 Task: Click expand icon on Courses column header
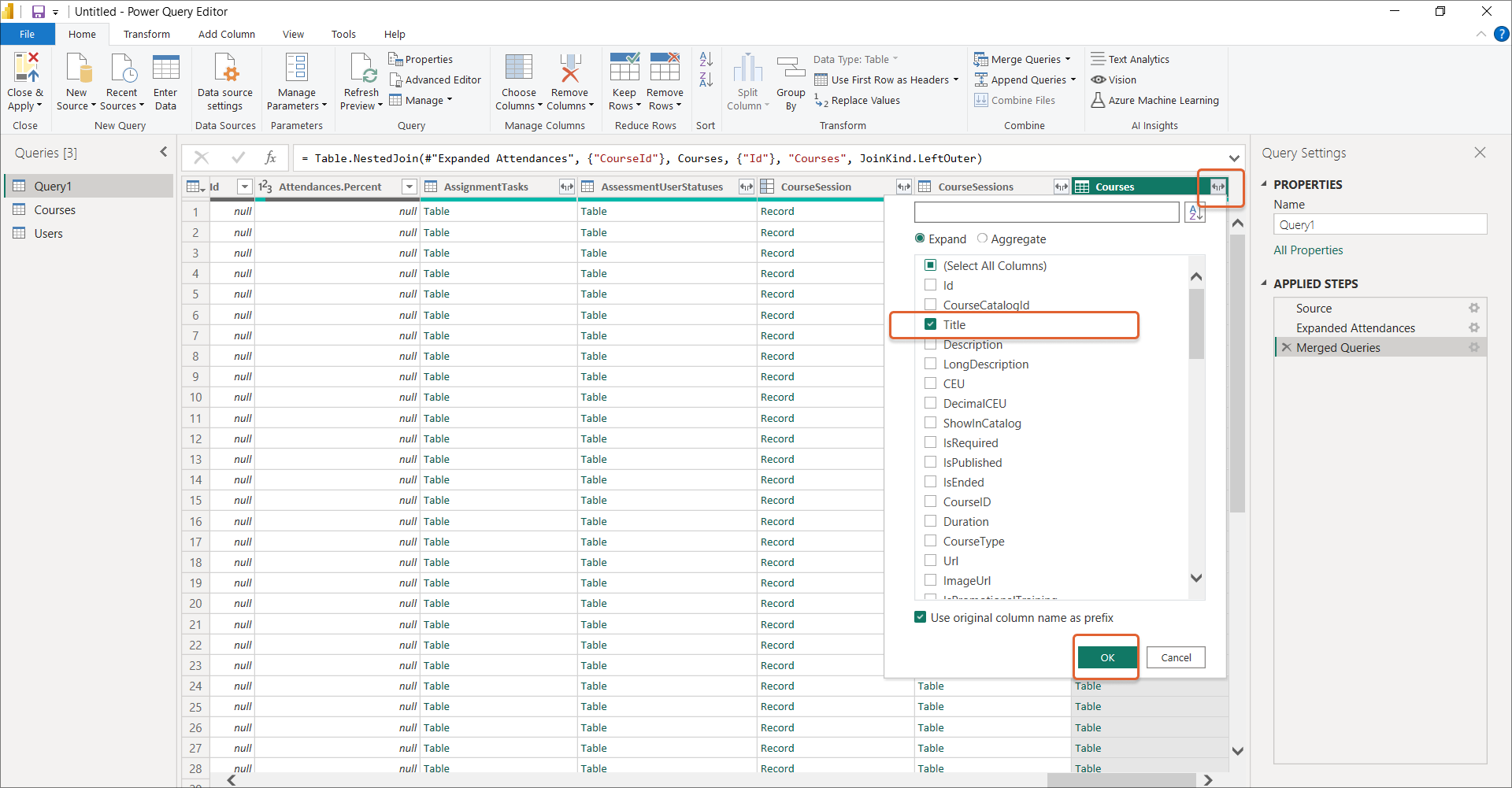[1218, 187]
